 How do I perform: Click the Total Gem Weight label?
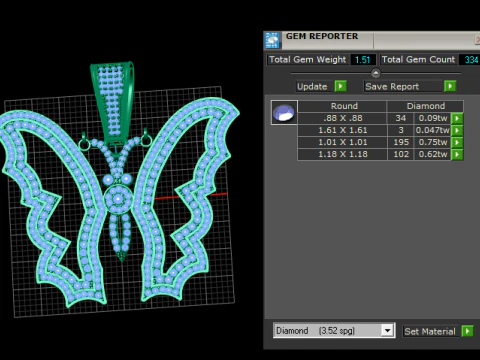pyautogui.click(x=307, y=60)
